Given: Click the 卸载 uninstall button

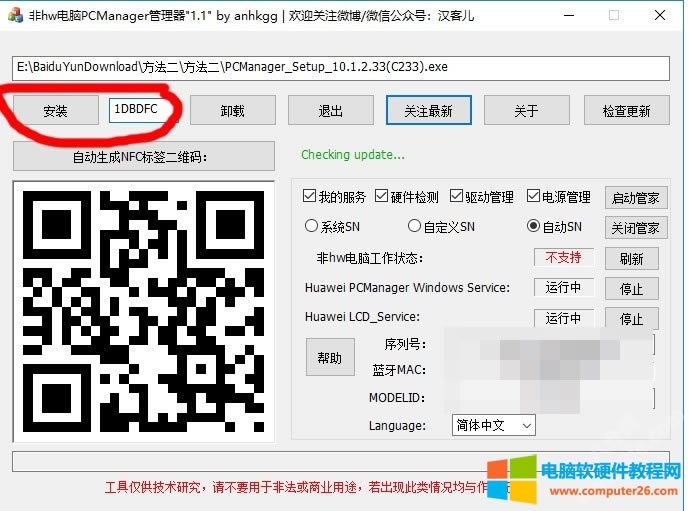Looking at the screenshot, I should pos(233,110).
